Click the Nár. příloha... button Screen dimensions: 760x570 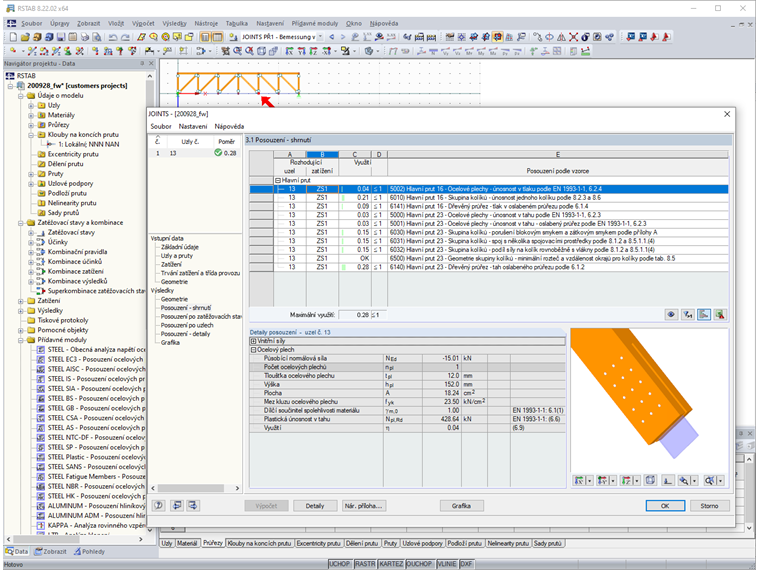click(364, 506)
